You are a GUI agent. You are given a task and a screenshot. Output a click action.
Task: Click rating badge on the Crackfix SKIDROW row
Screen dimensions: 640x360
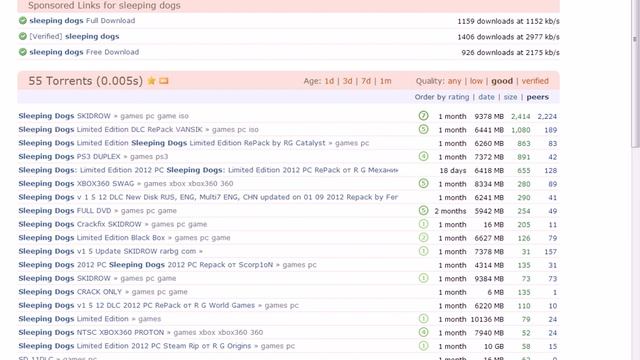[424, 224]
